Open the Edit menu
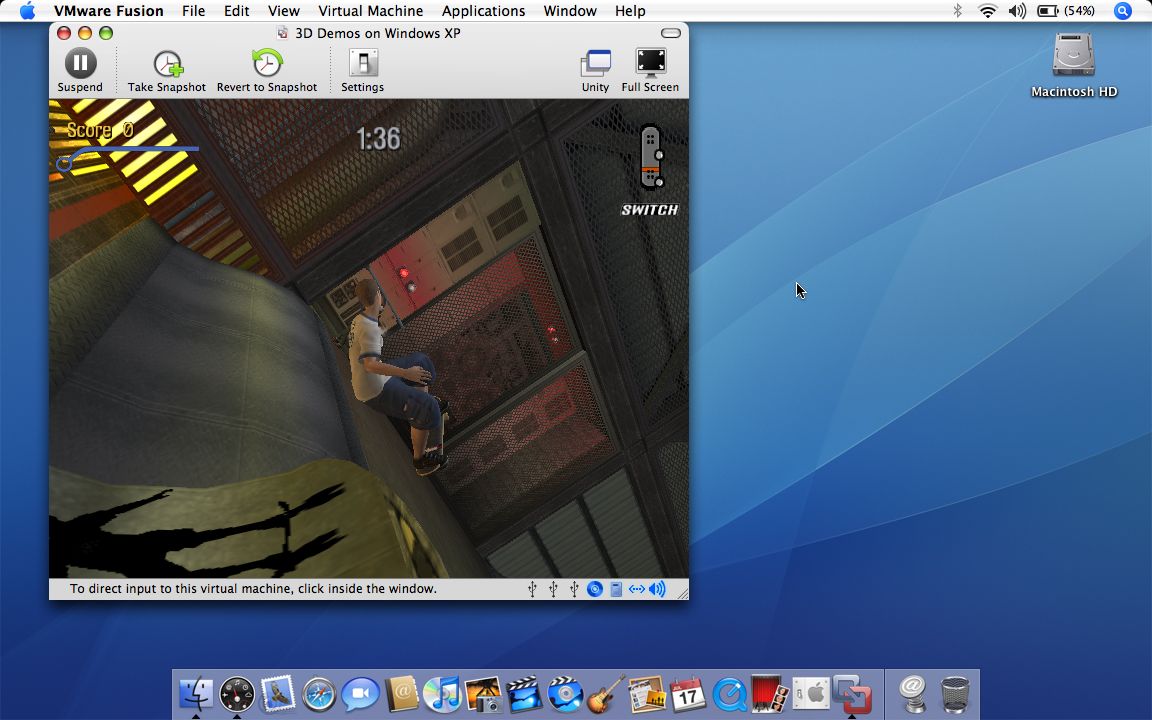Image resolution: width=1152 pixels, height=720 pixels. coord(237,11)
